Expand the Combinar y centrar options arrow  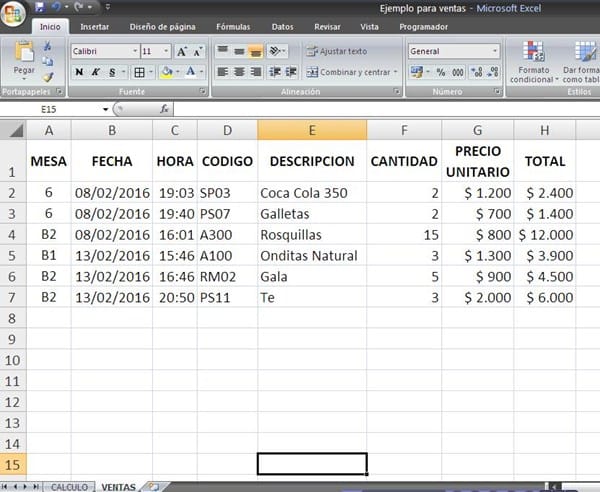pos(396,72)
